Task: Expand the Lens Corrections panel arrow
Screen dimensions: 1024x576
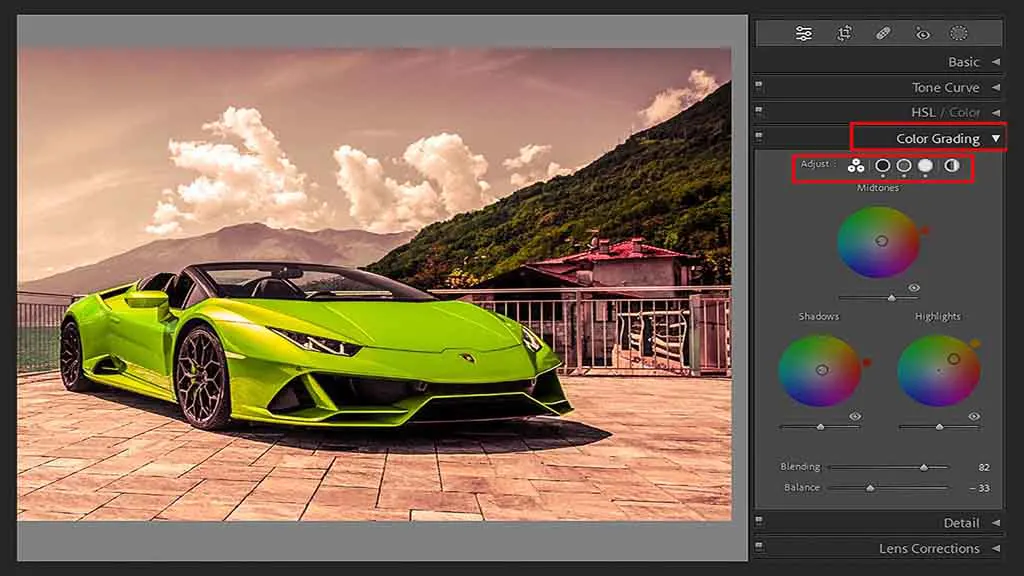Action: pyautogui.click(x=996, y=549)
